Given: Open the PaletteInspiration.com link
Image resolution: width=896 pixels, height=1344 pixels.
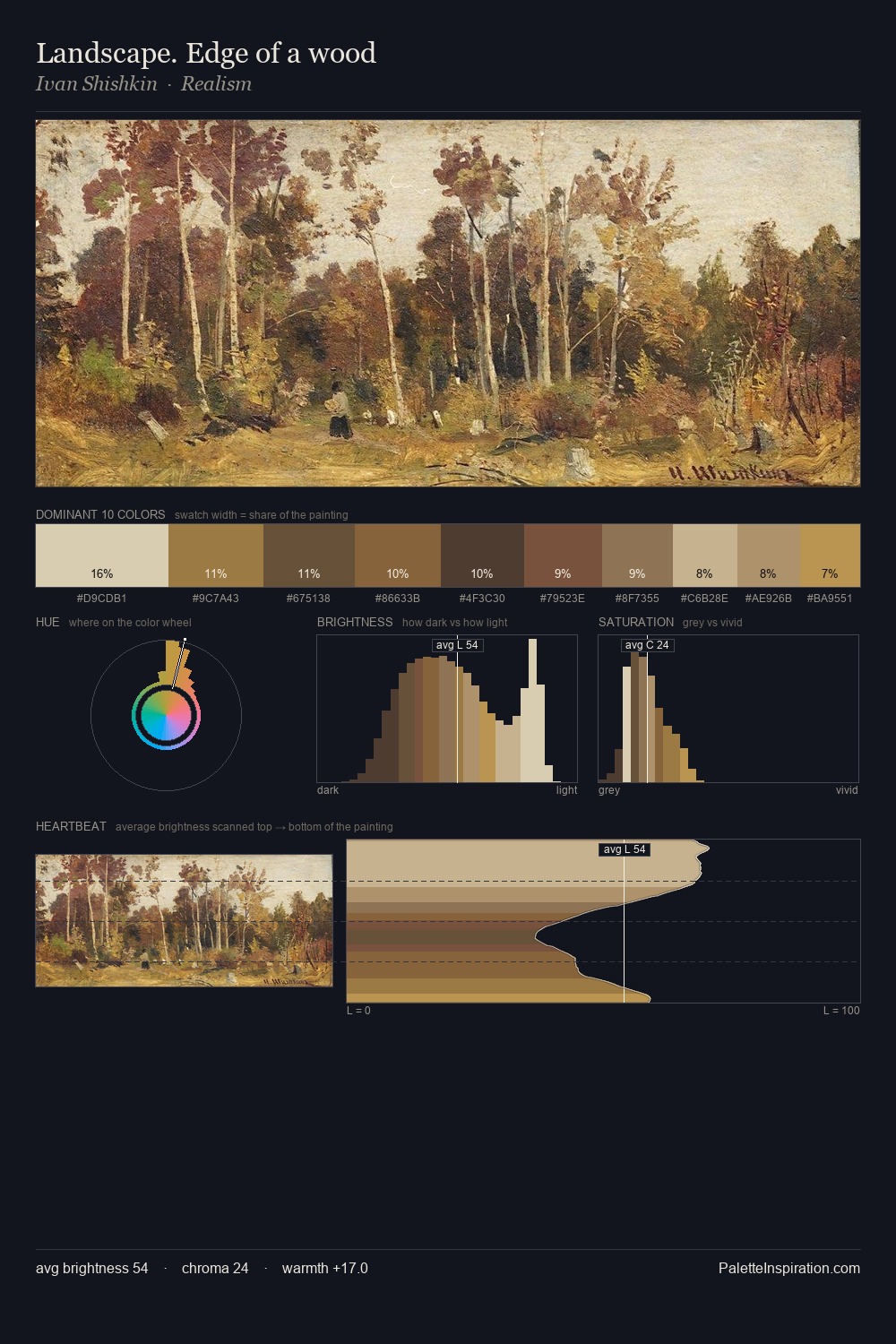Looking at the screenshot, I should (x=789, y=1268).
